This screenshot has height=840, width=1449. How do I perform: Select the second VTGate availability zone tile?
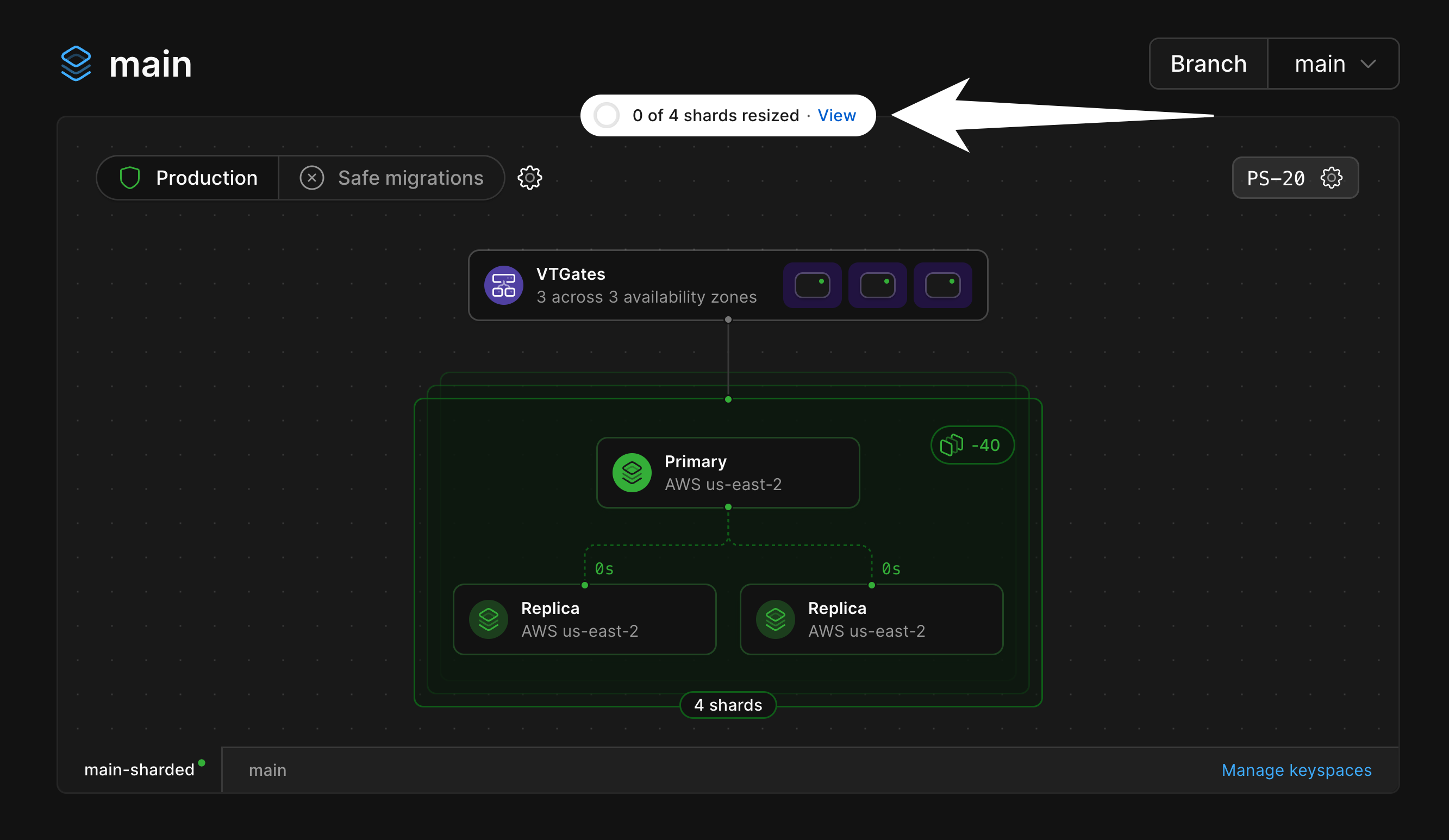(877, 285)
